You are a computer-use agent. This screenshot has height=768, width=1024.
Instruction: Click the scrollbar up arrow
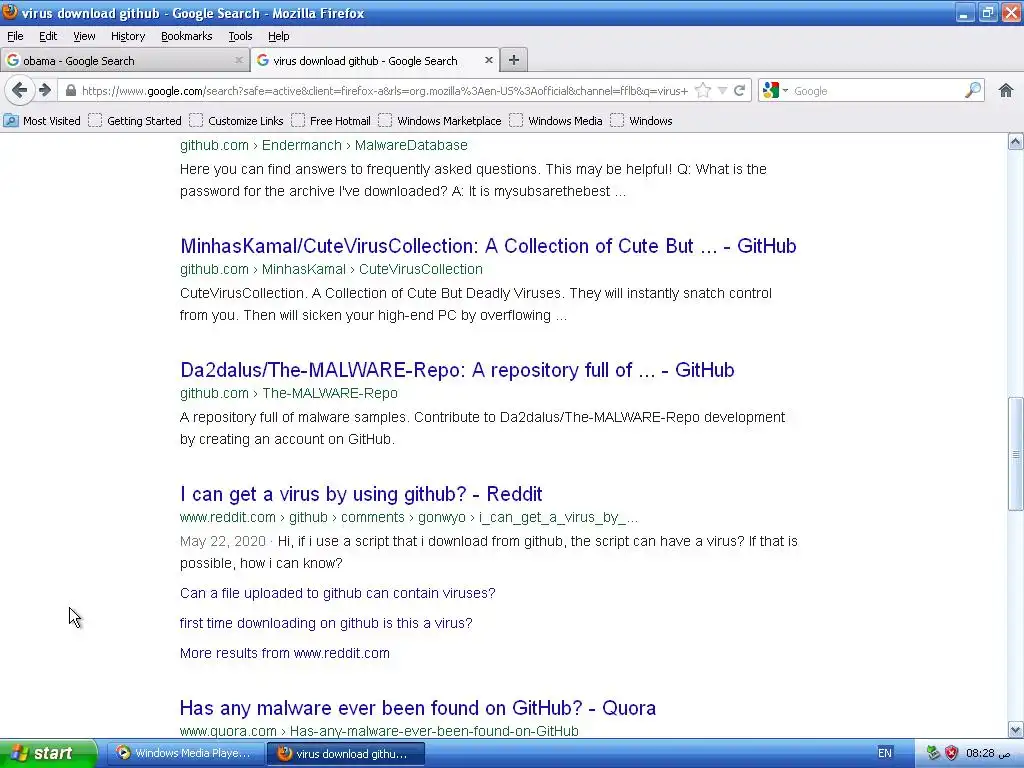tap(1016, 142)
